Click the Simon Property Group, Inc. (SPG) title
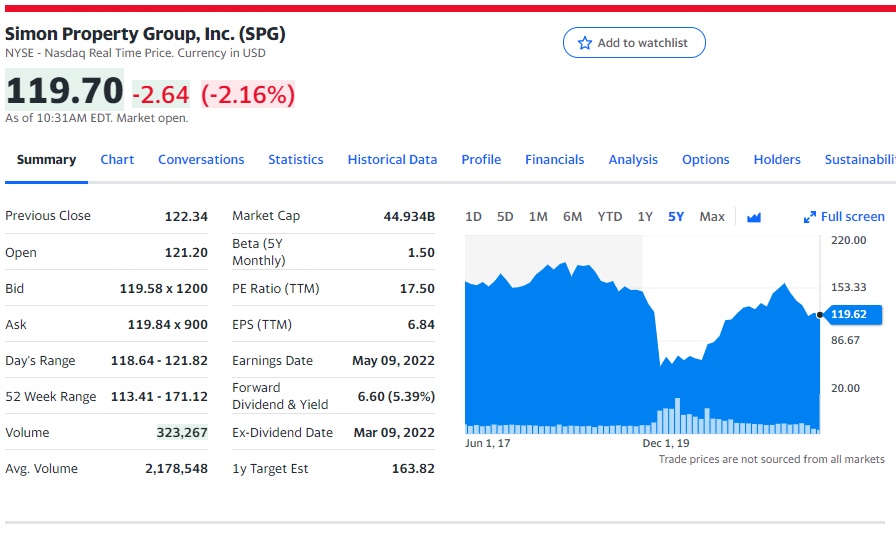This screenshot has height=534, width=896. coord(145,34)
